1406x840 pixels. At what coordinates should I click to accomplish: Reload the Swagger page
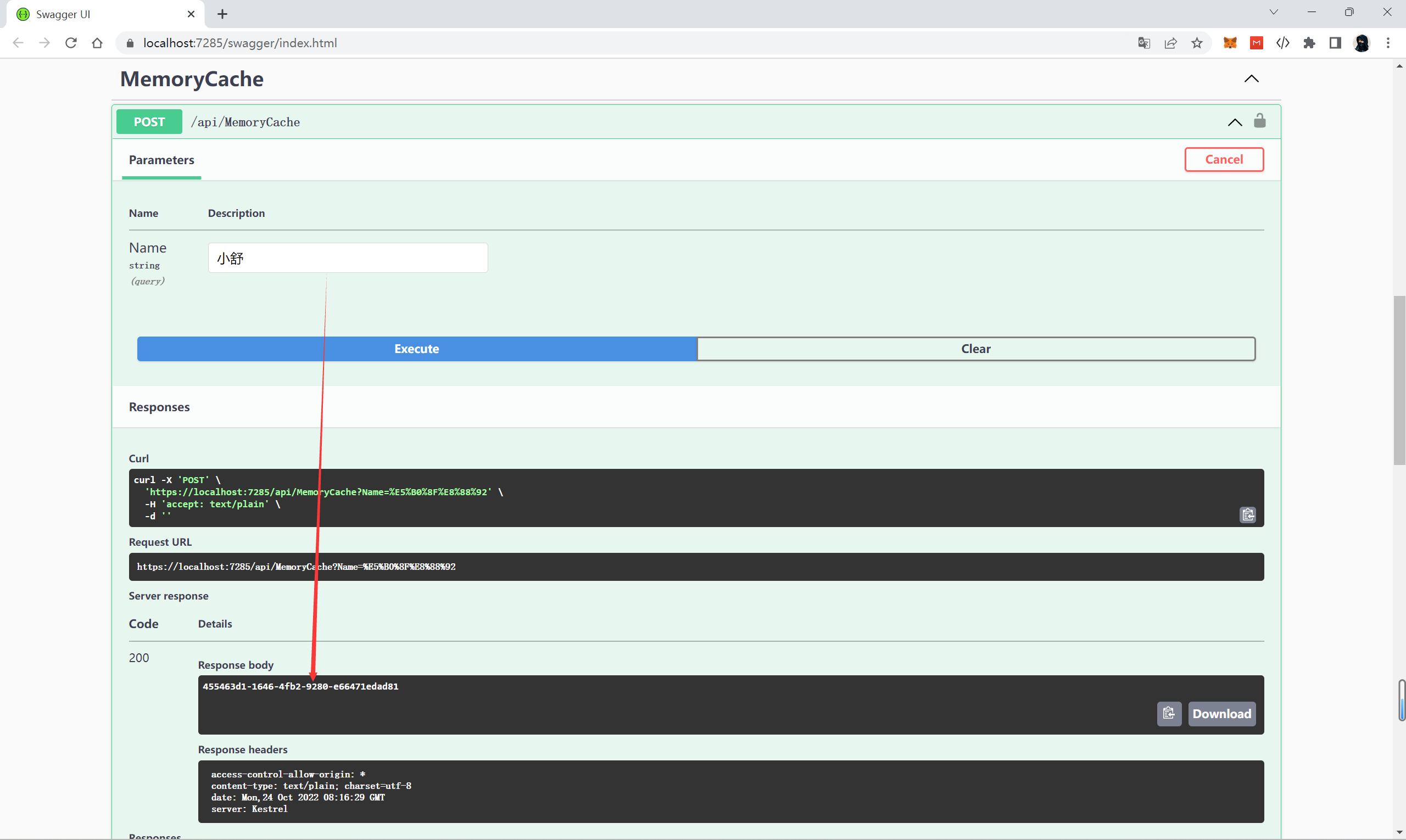pyautogui.click(x=71, y=43)
